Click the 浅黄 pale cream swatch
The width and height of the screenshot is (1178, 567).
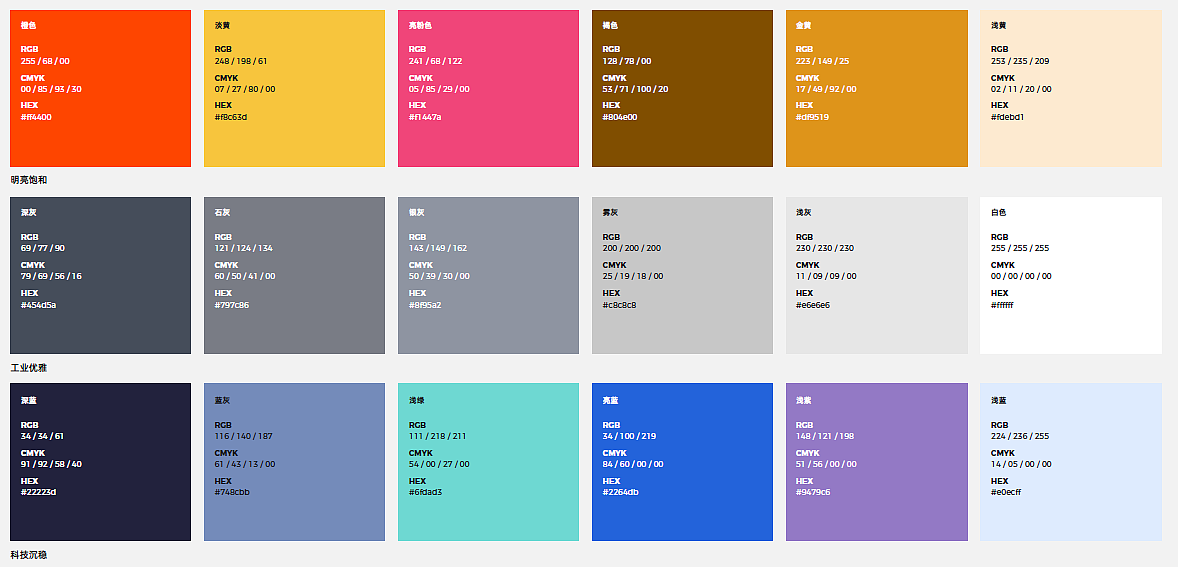click(1071, 89)
